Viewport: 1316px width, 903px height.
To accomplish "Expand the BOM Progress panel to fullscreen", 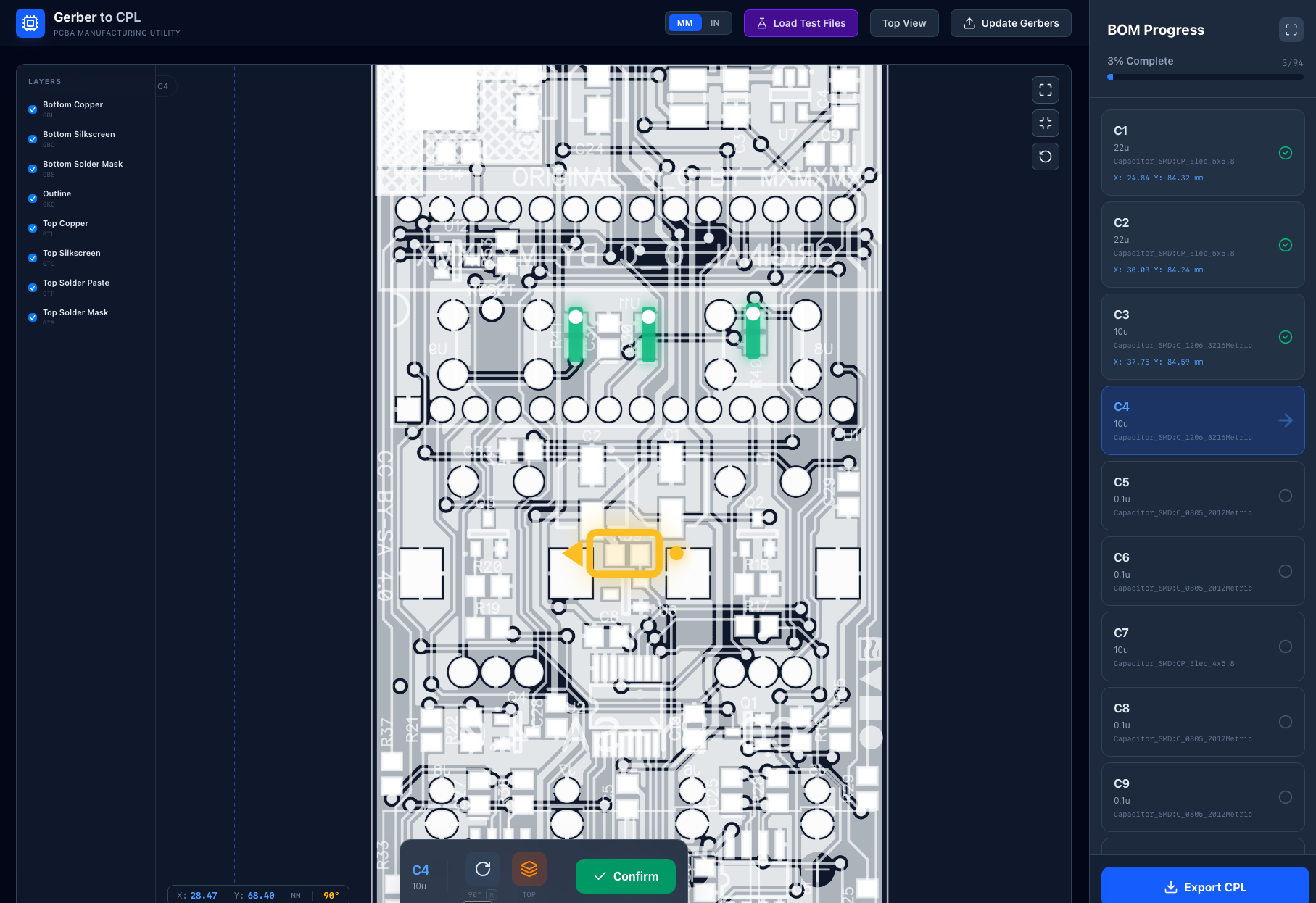I will point(1291,30).
